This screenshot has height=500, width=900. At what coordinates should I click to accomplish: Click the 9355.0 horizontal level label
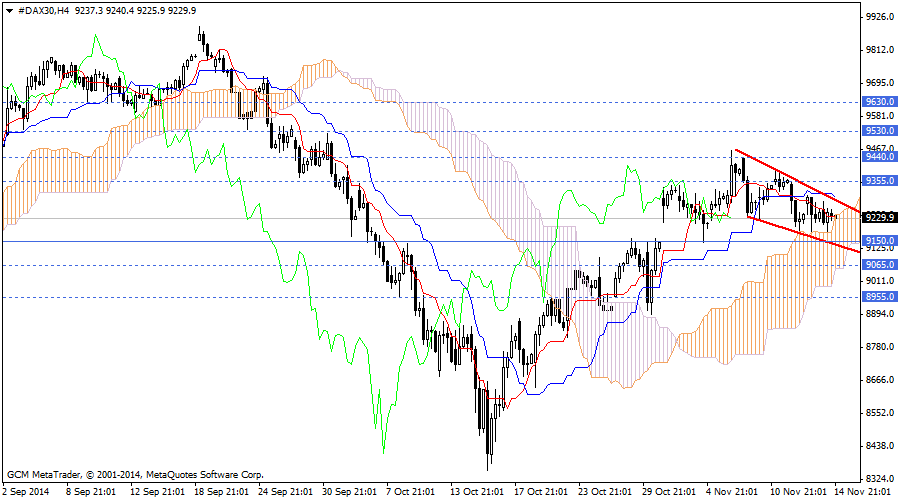[880, 181]
